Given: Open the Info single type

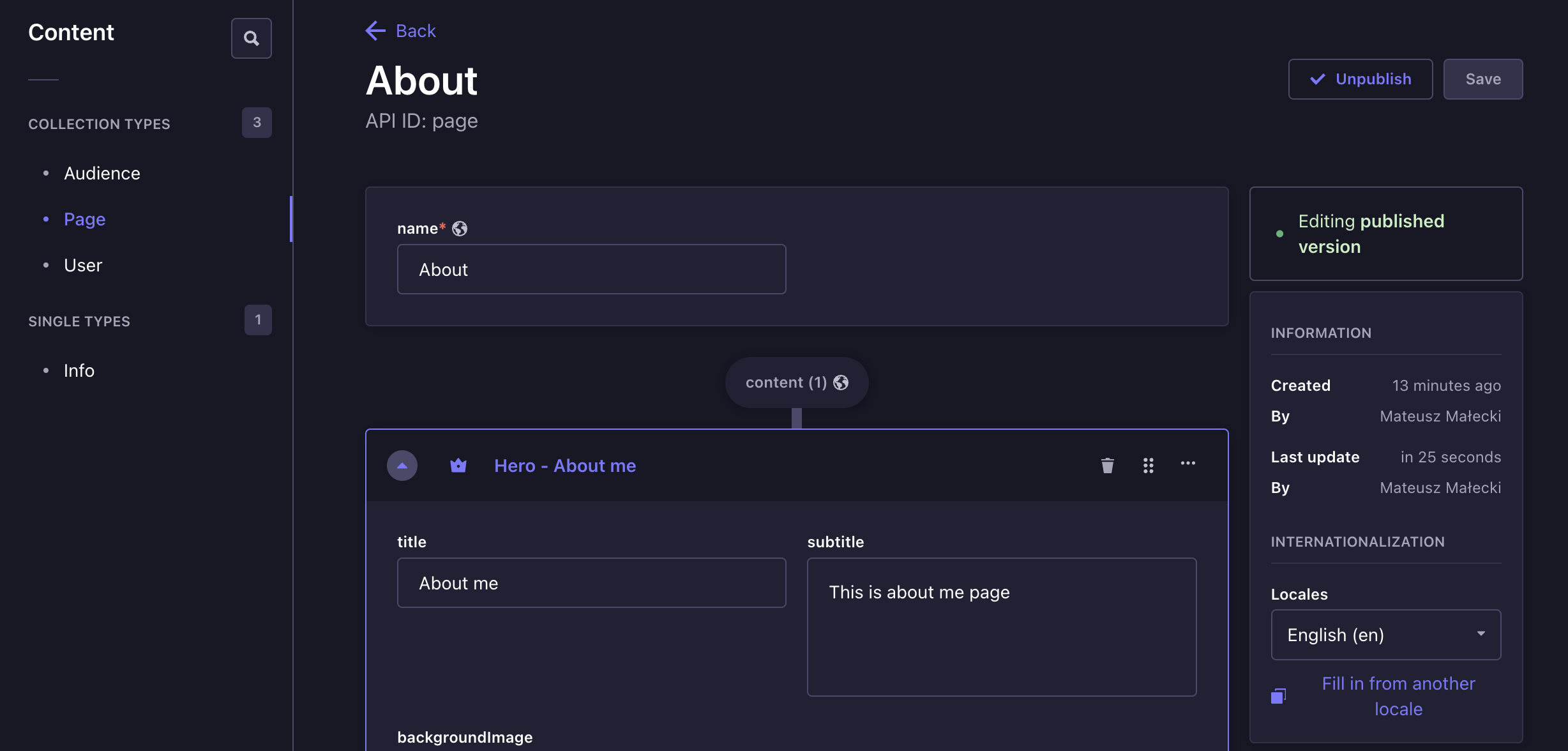Looking at the screenshot, I should point(79,370).
